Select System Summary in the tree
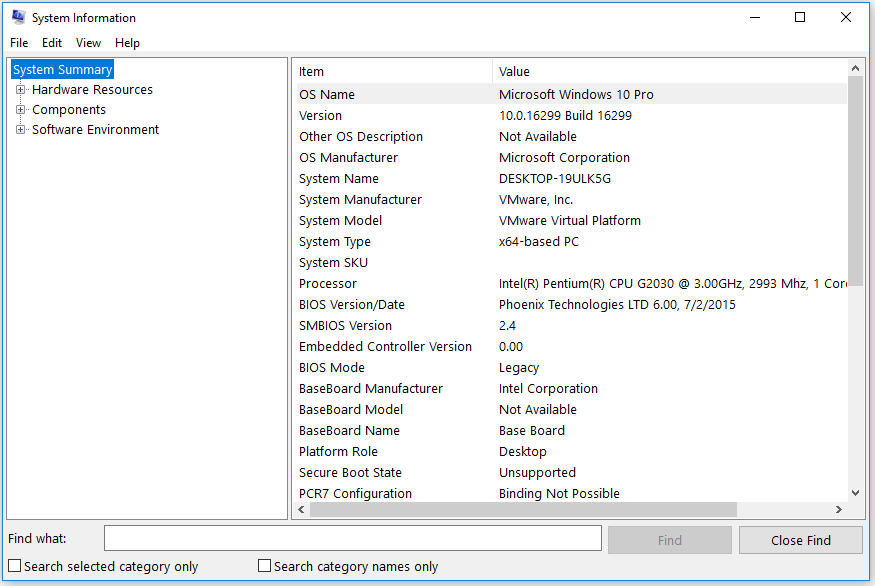 [x=62, y=69]
